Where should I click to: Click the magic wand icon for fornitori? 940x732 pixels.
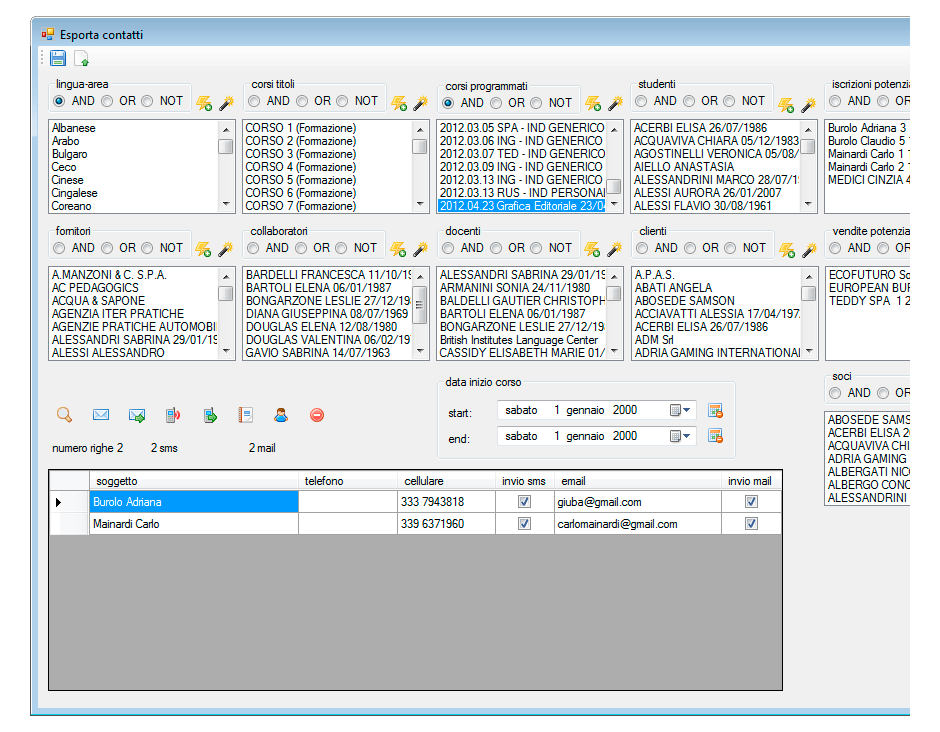(x=225, y=249)
